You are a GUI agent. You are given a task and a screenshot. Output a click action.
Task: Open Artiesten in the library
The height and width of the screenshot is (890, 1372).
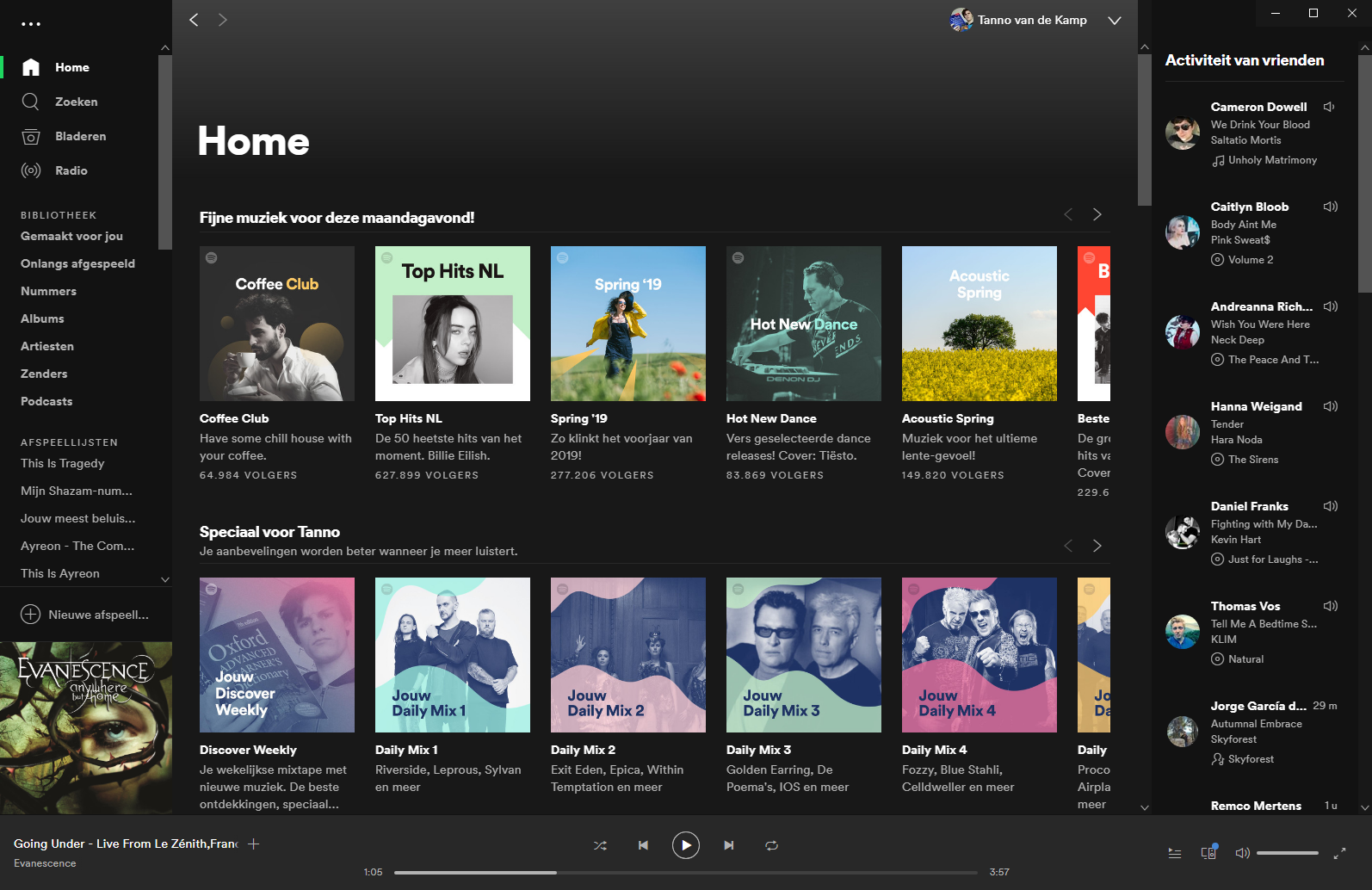pyautogui.click(x=47, y=346)
